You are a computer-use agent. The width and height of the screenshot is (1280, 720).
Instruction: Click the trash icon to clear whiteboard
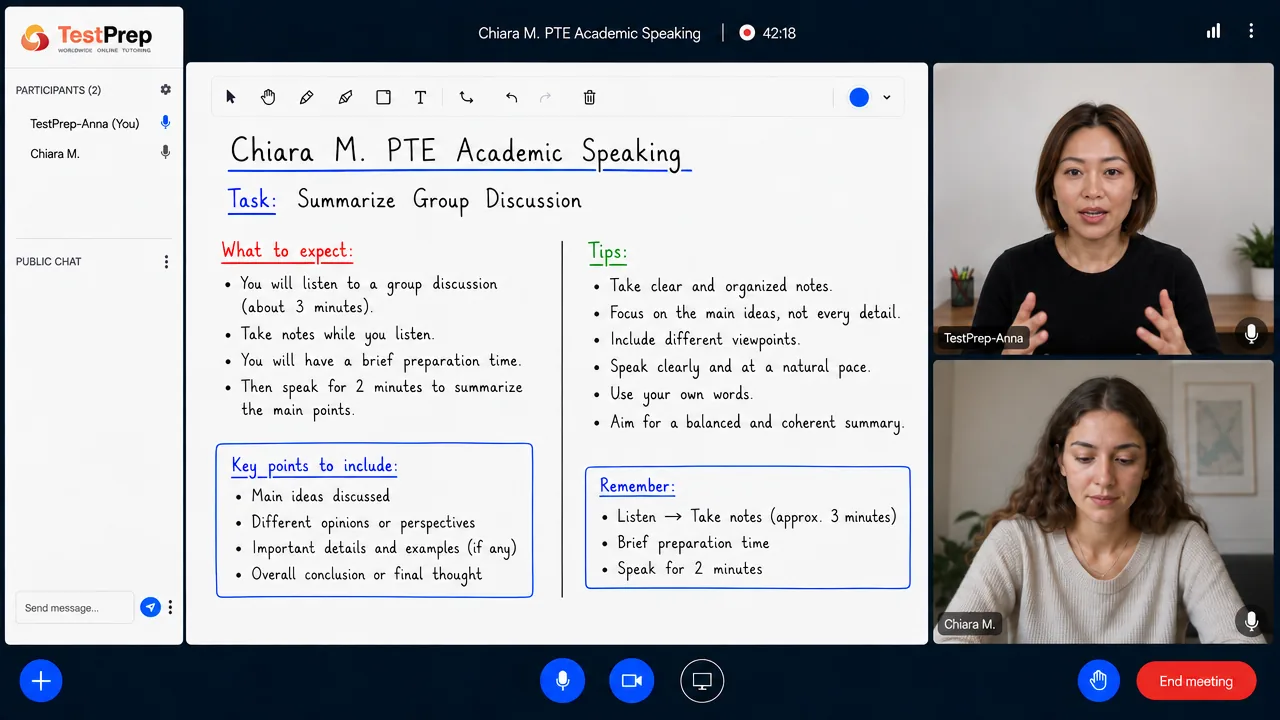(x=589, y=97)
